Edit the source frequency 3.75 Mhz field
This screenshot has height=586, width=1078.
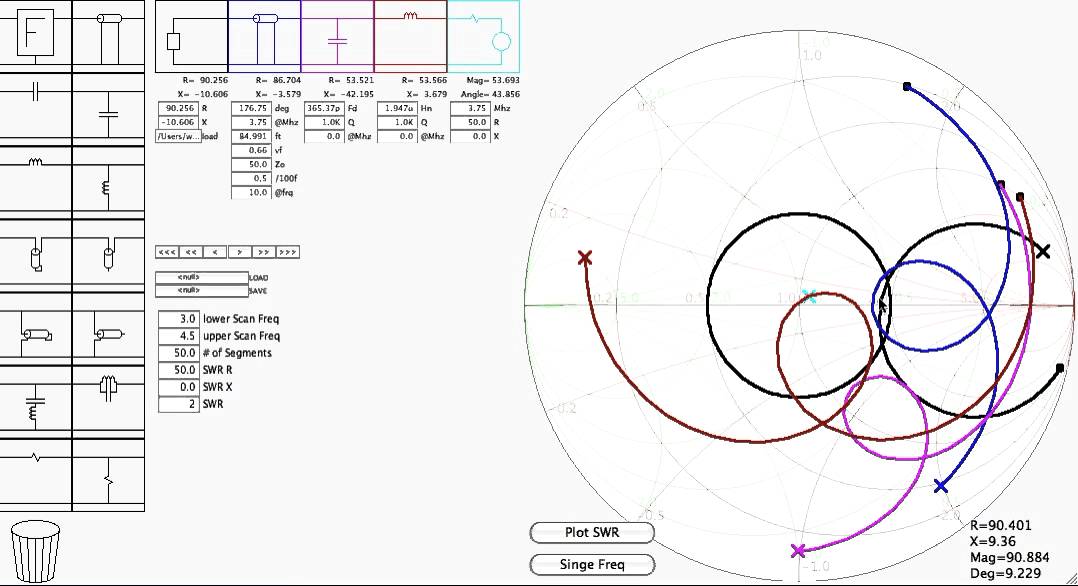[471, 108]
